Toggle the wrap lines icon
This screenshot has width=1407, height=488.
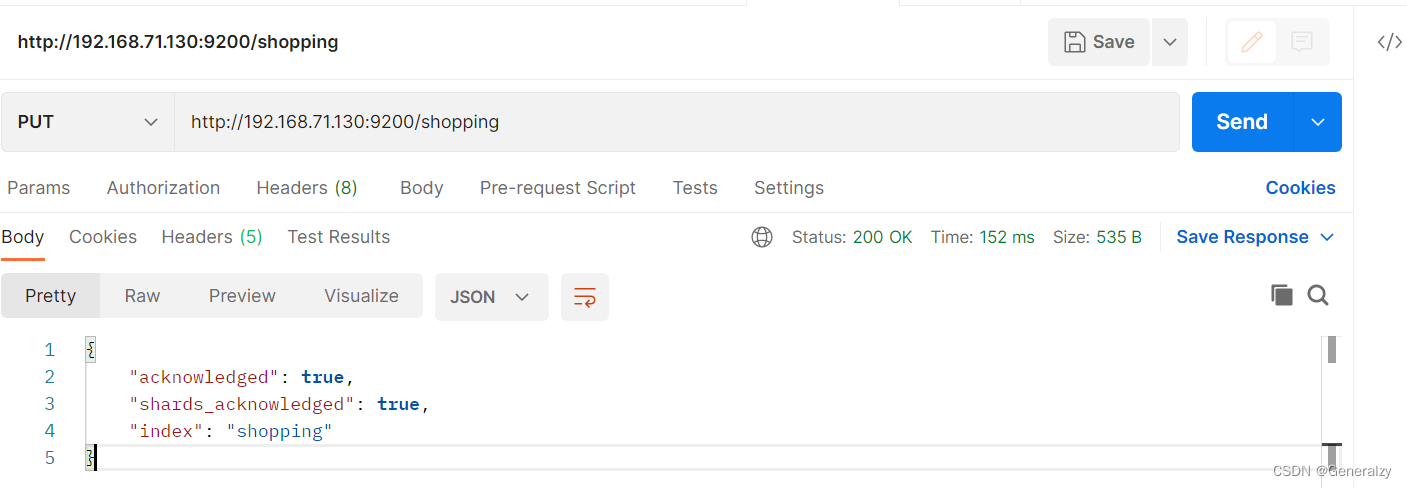click(585, 297)
